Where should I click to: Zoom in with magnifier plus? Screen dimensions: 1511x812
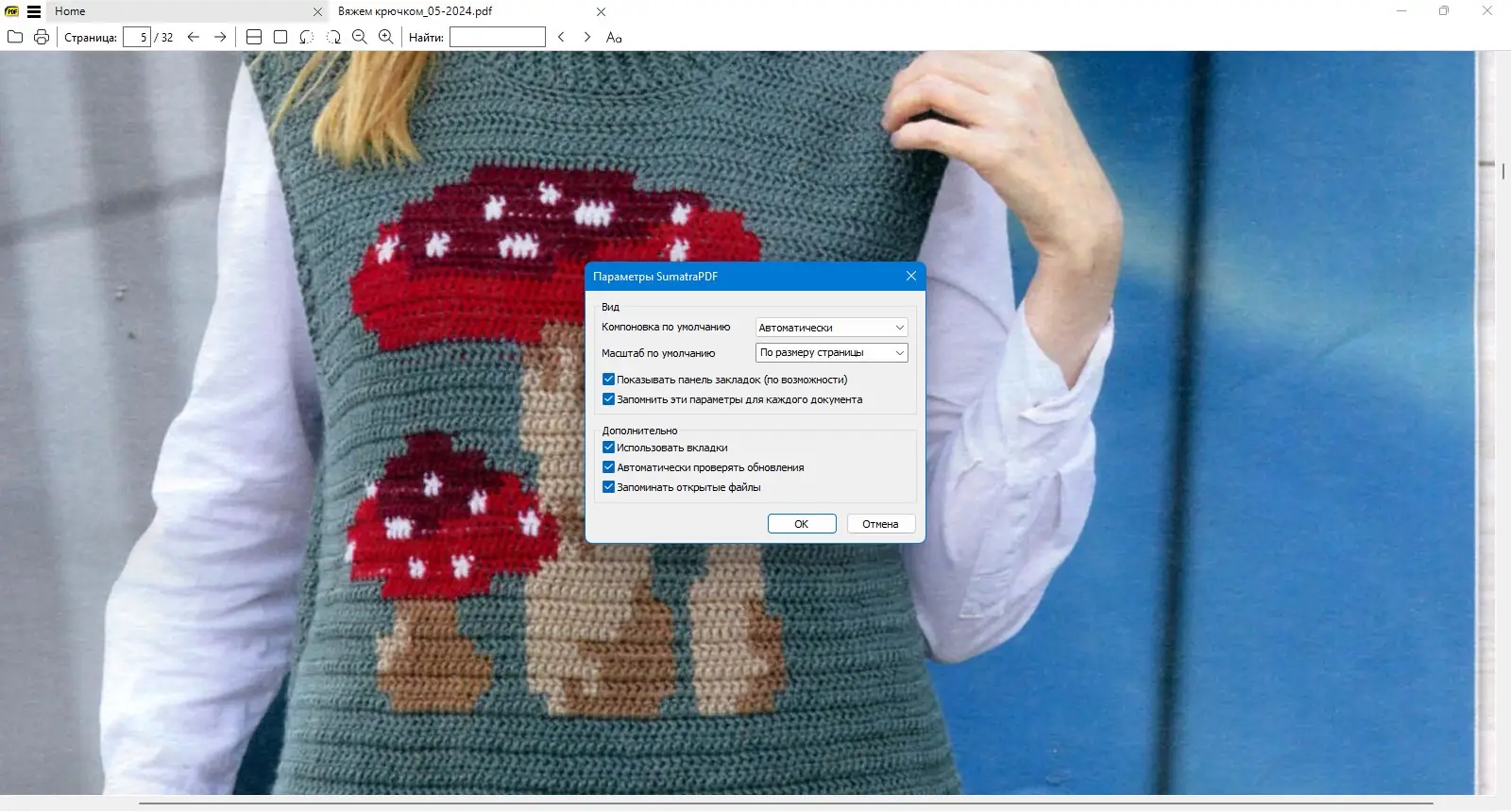coord(386,37)
